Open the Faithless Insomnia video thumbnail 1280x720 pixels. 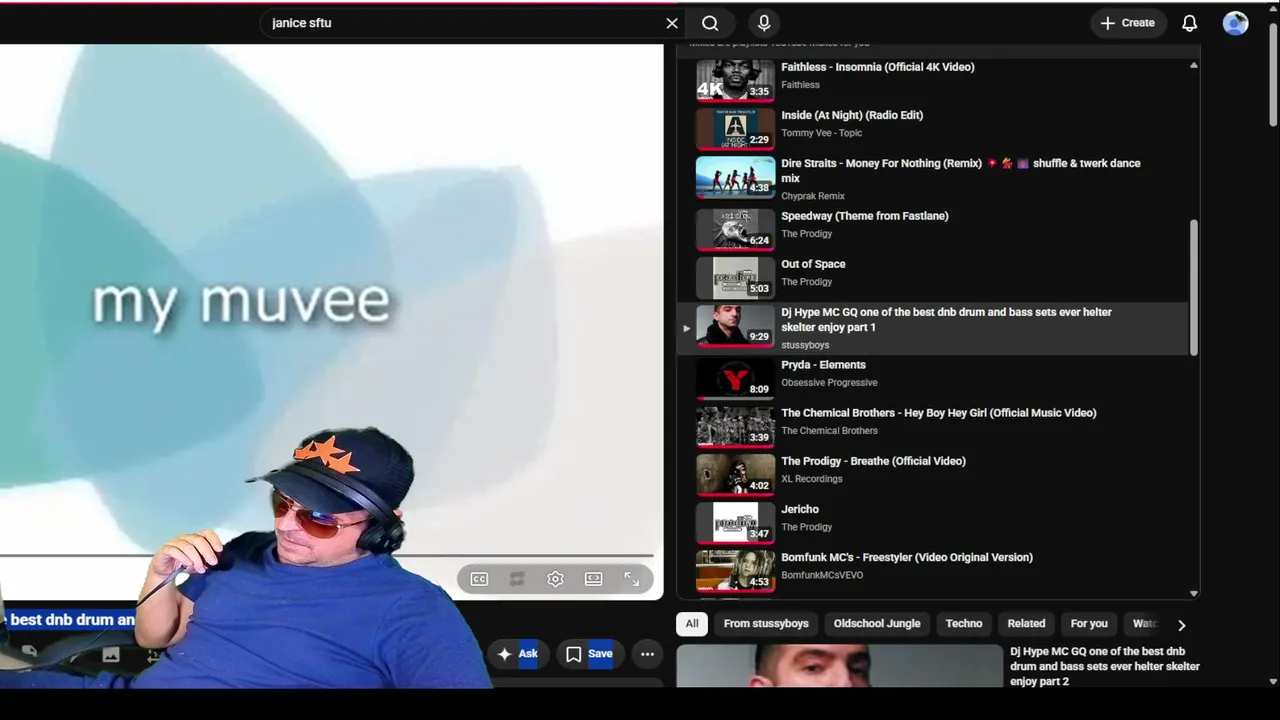pyautogui.click(x=735, y=80)
